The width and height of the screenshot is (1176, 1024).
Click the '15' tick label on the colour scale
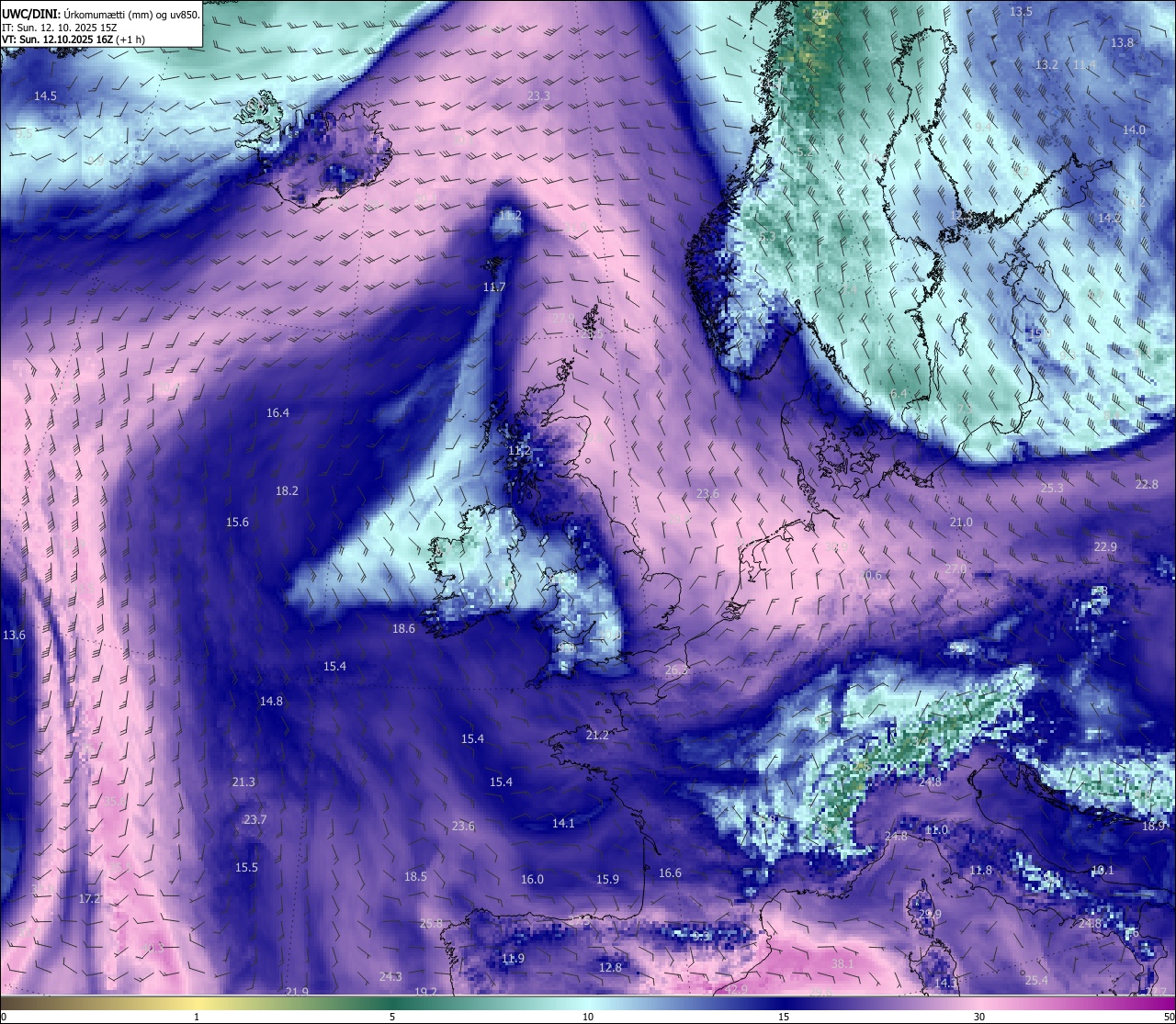tap(784, 1017)
